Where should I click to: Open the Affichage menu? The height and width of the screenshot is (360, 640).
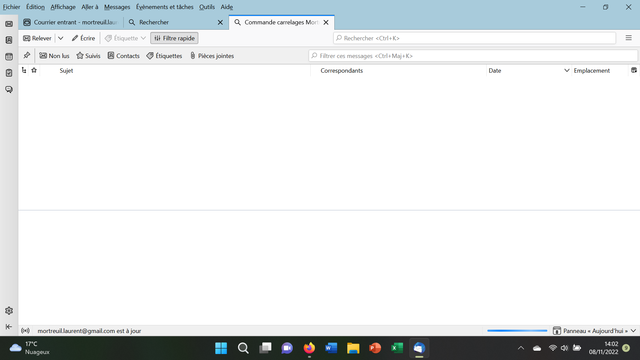pos(63,7)
